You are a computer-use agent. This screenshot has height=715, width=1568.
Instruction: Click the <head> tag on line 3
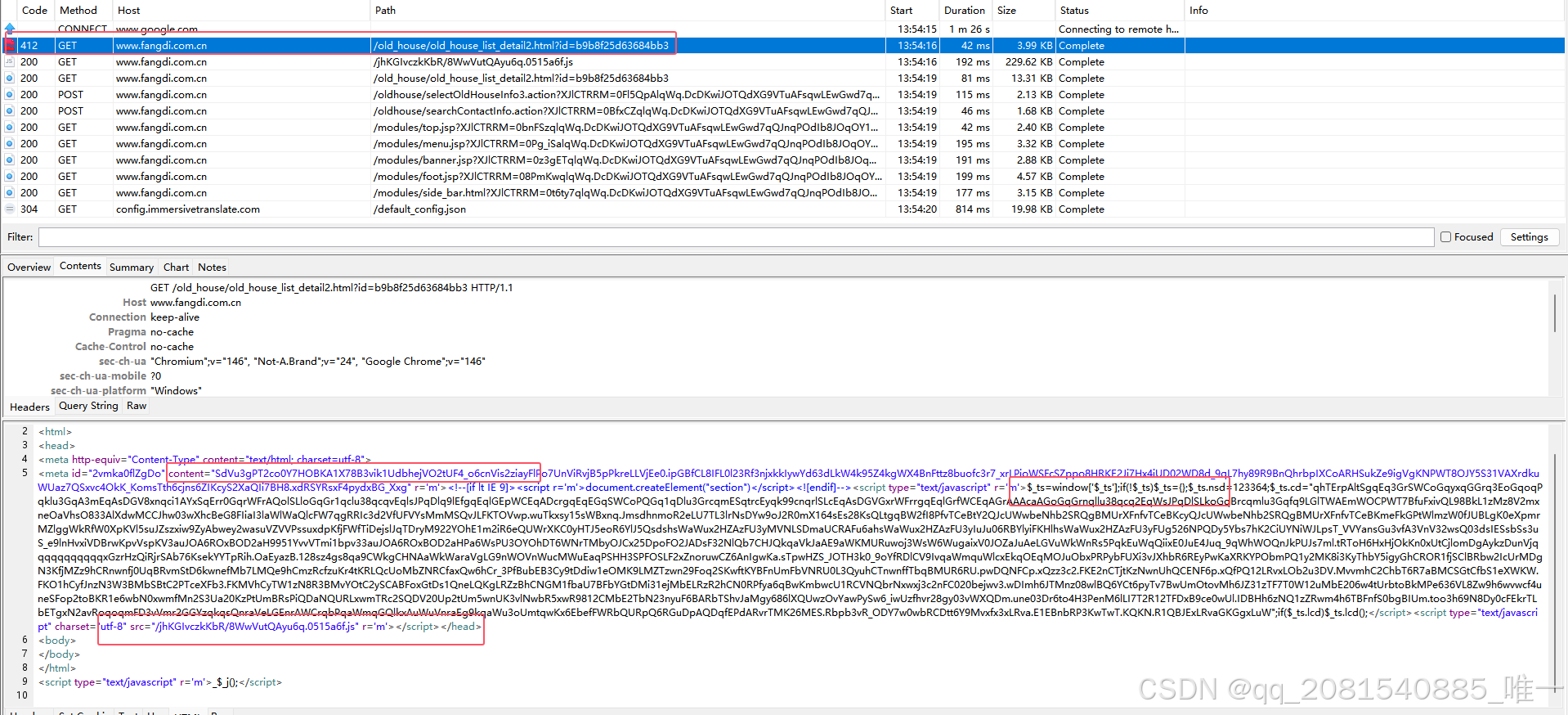(x=56, y=446)
